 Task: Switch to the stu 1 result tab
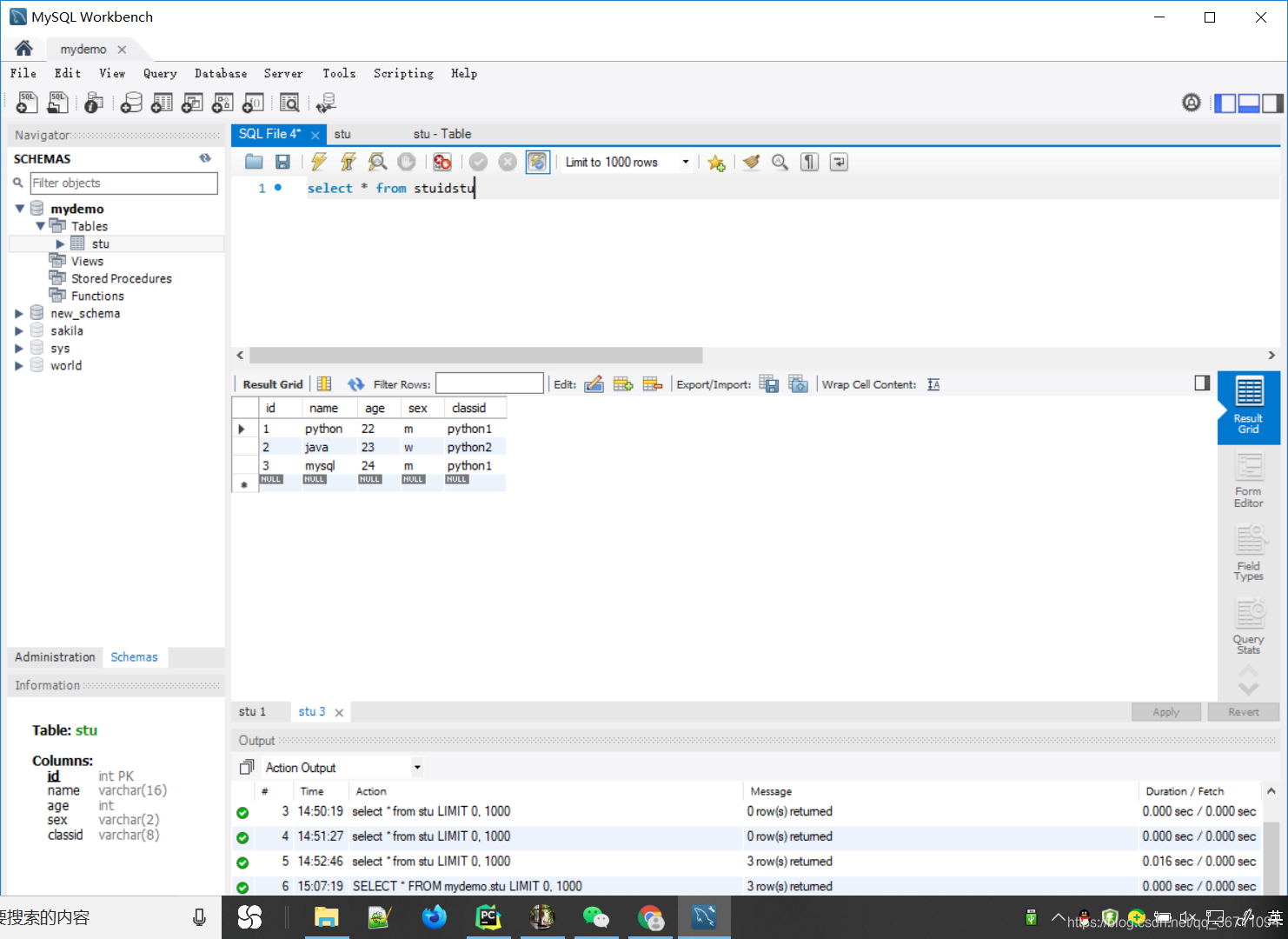point(252,712)
